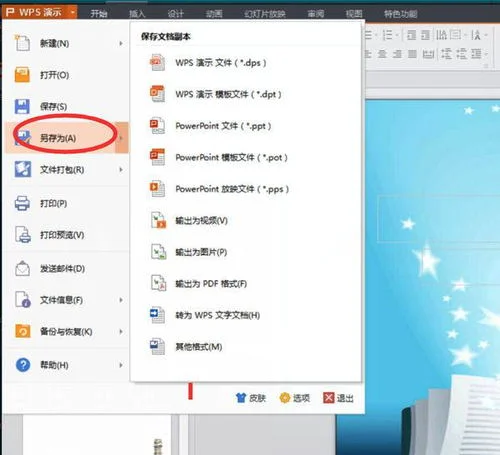Select the 另存为(A) menu entry

67,138
